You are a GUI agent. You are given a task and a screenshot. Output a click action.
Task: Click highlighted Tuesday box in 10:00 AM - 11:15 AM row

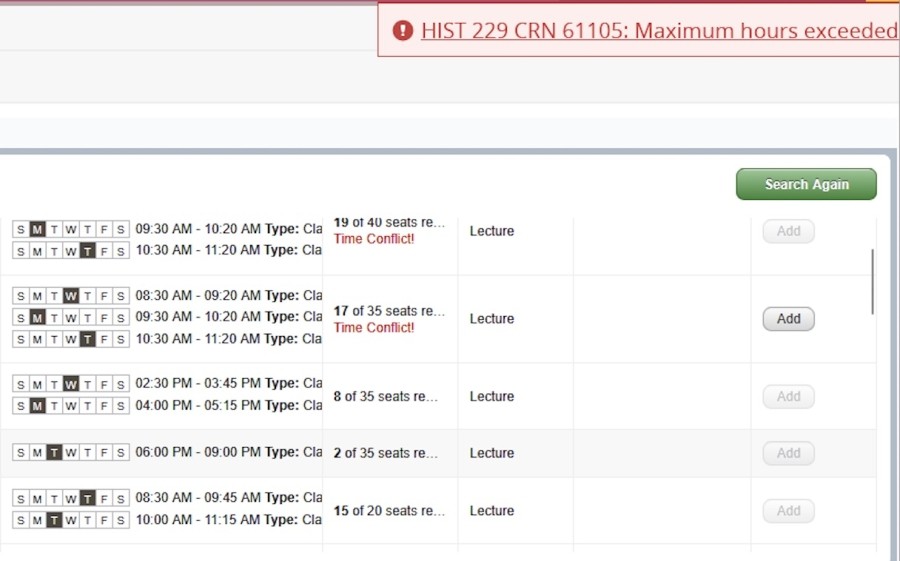click(x=54, y=520)
